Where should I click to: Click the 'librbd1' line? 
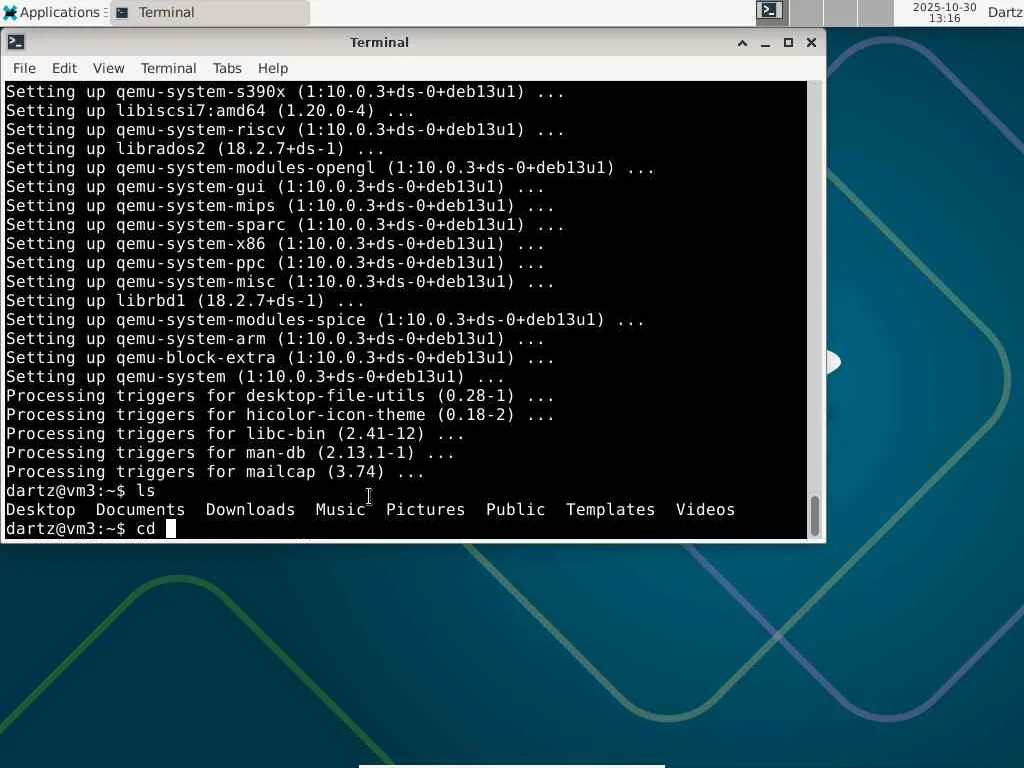185,300
